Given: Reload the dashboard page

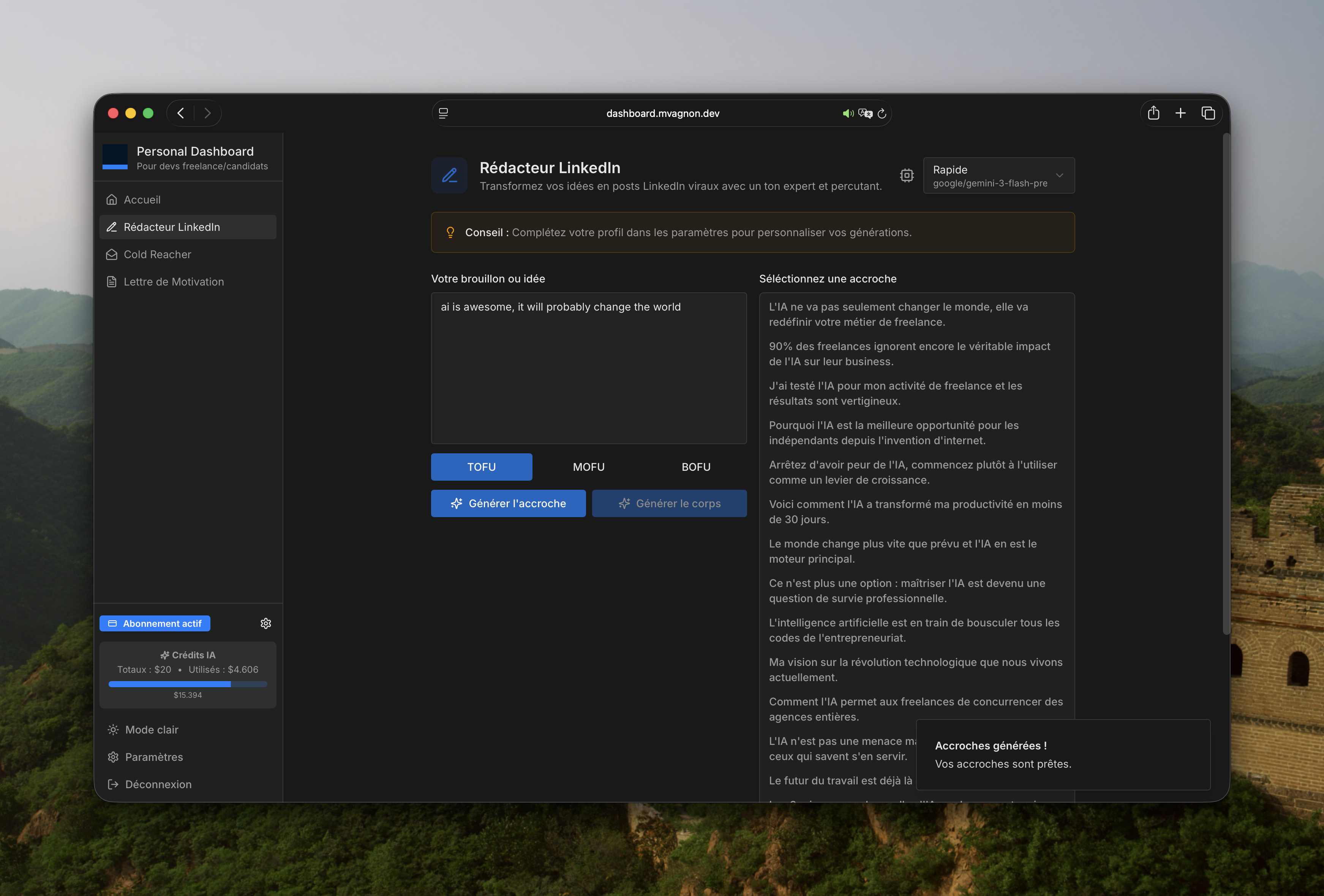Looking at the screenshot, I should coord(882,114).
